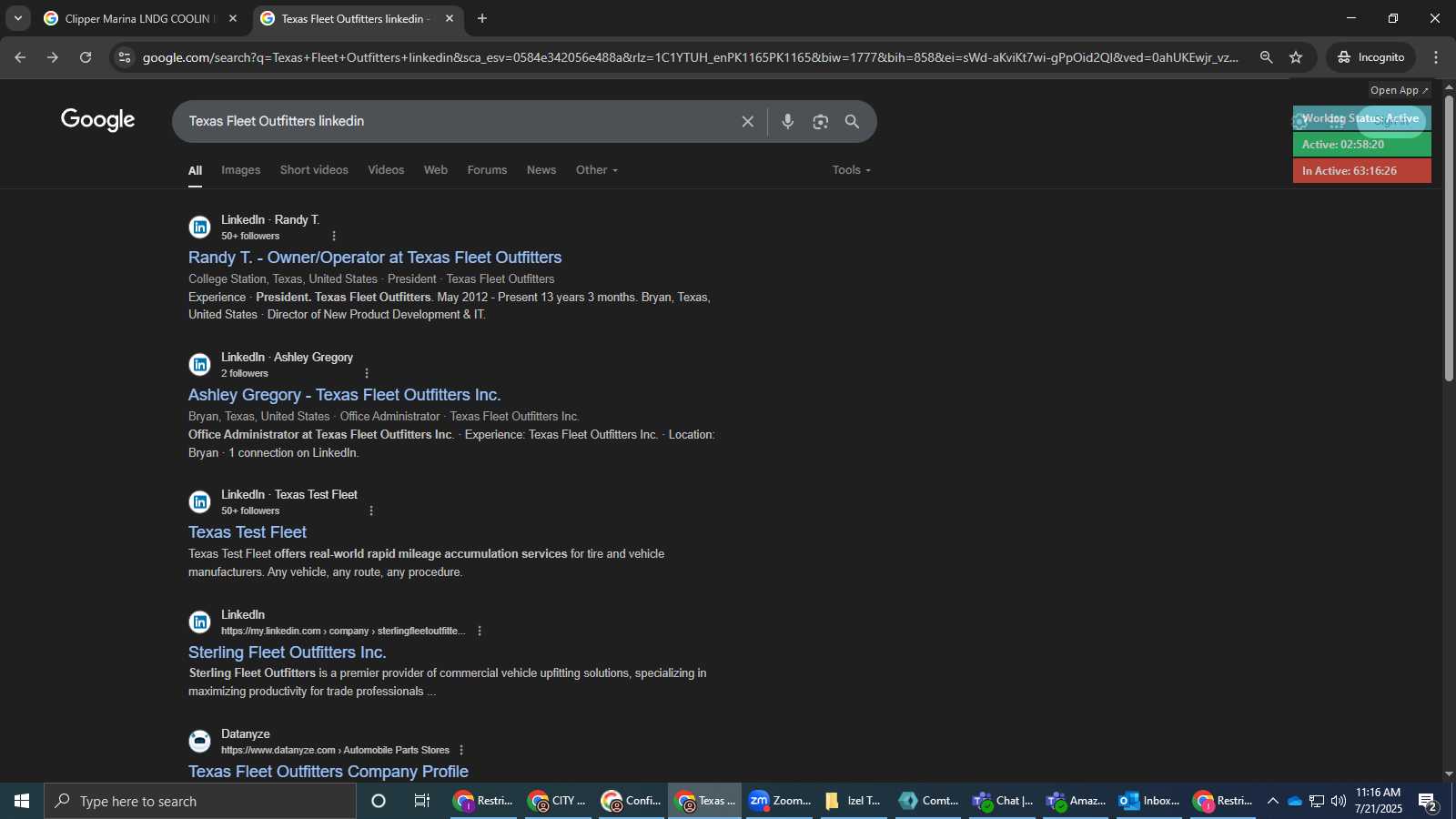Click the Working Status Active widget
Viewport: 1456px width, 819px height.
pyautogui.click(x=1362, y=118)
